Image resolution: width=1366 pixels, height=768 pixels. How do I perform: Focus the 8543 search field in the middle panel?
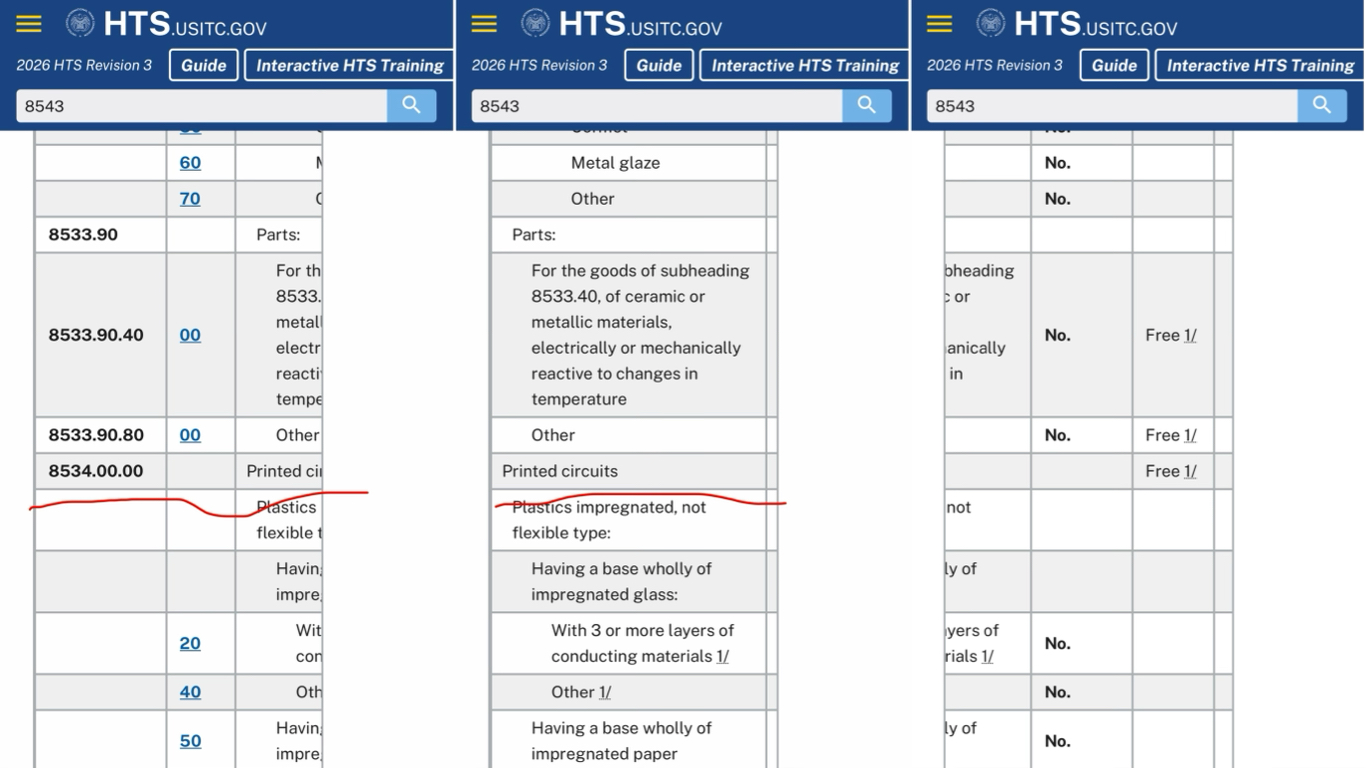pos(657,105)
